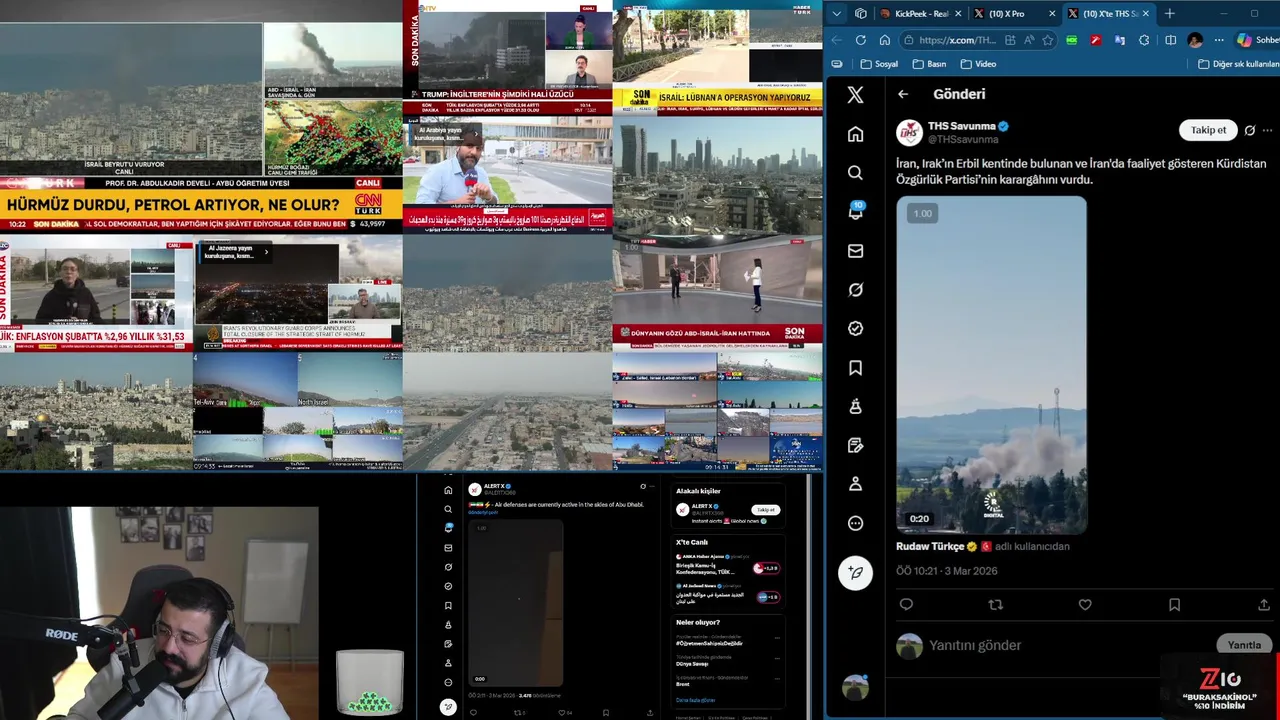This screenshot has height=720, width=1280.
Task: Open ÖÖ 10:21 · 3 Mar 2026 timestamp
Action: tap(946, 571)
